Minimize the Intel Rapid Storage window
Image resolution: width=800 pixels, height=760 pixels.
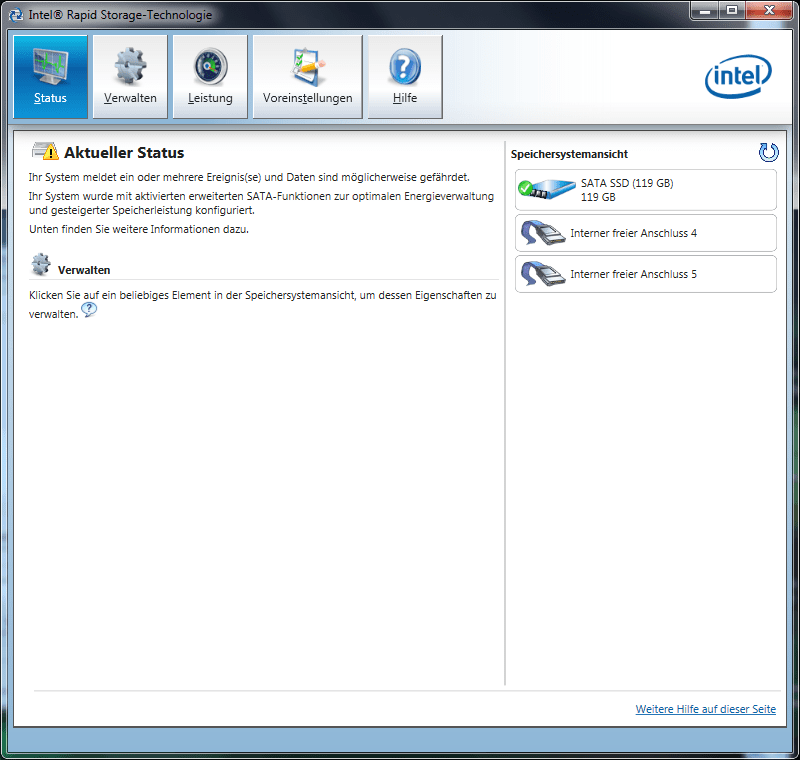pos(705,10)
